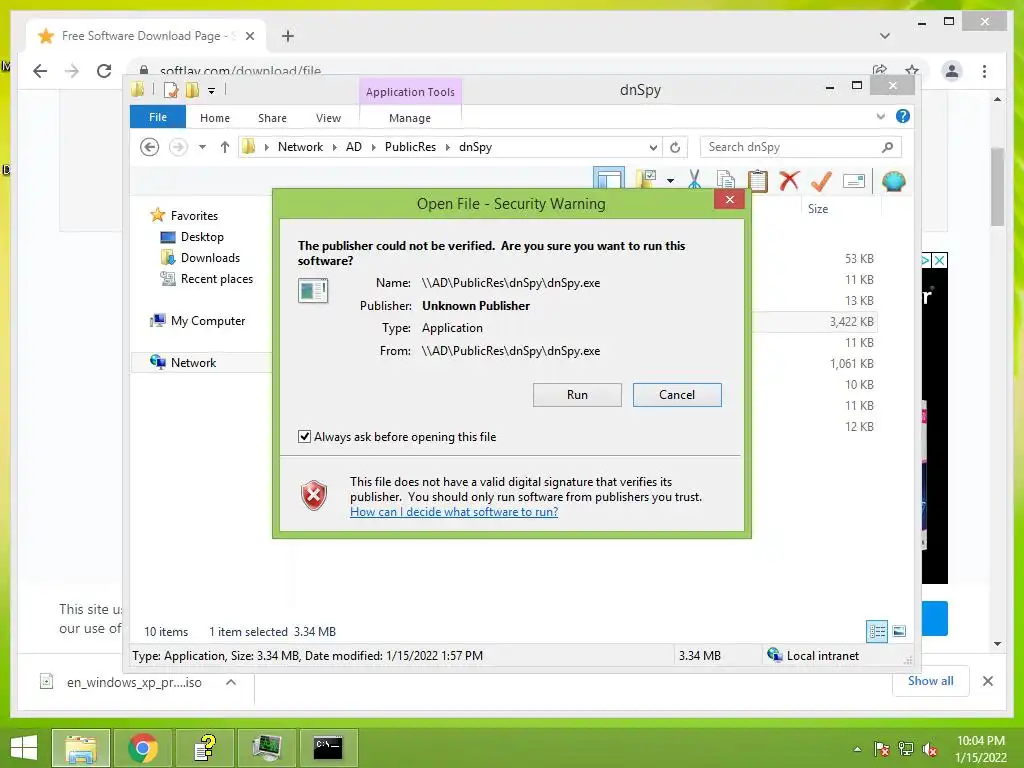The image size is (1024, 768).
Task: Uncheck Always ask before opening this file
Action: point(304,436)
